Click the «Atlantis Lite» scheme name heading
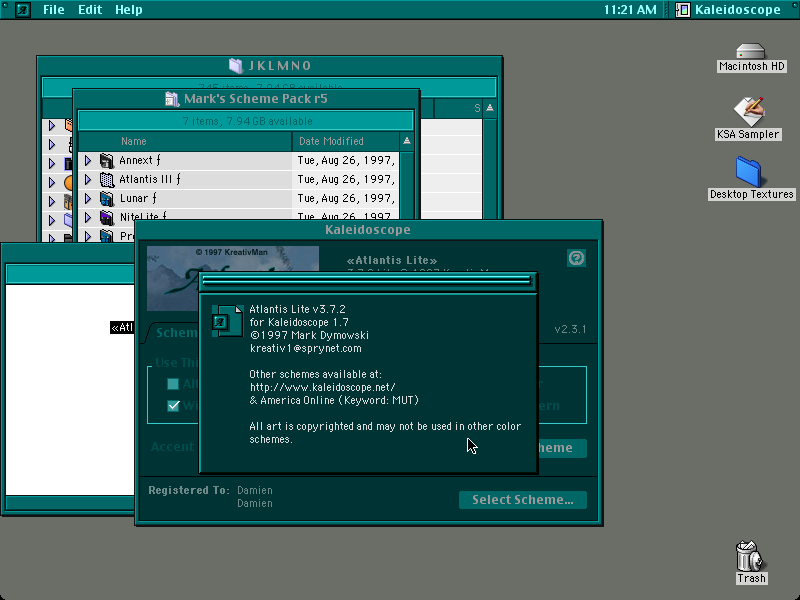This screenshot has width=800, height=600. click(x=392, y=261)
